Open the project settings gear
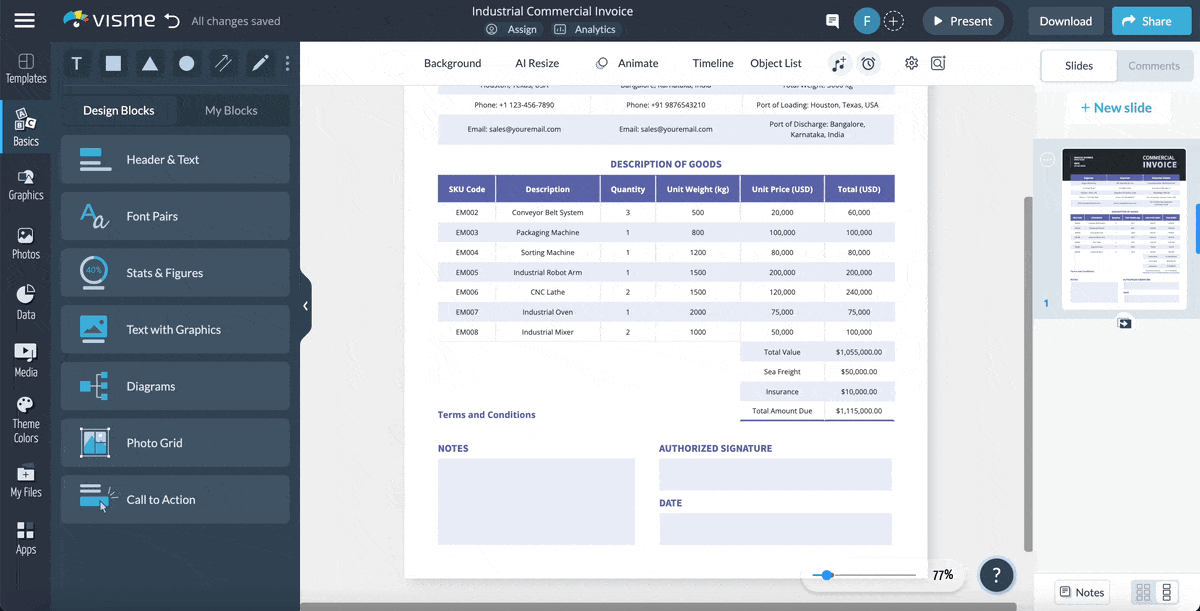This screenshot has width=1200, height=611. (x=911, y=63)
